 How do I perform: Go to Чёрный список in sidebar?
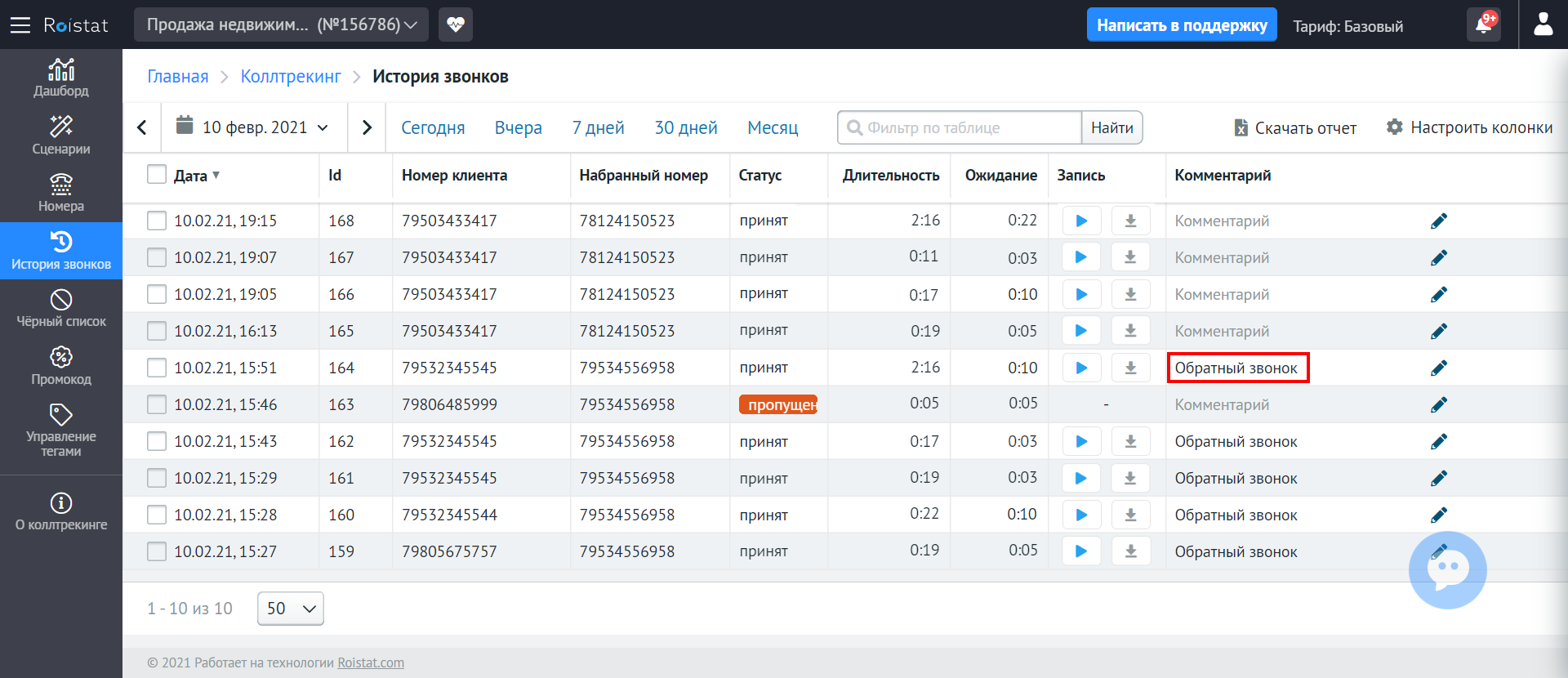click(61, 308)
